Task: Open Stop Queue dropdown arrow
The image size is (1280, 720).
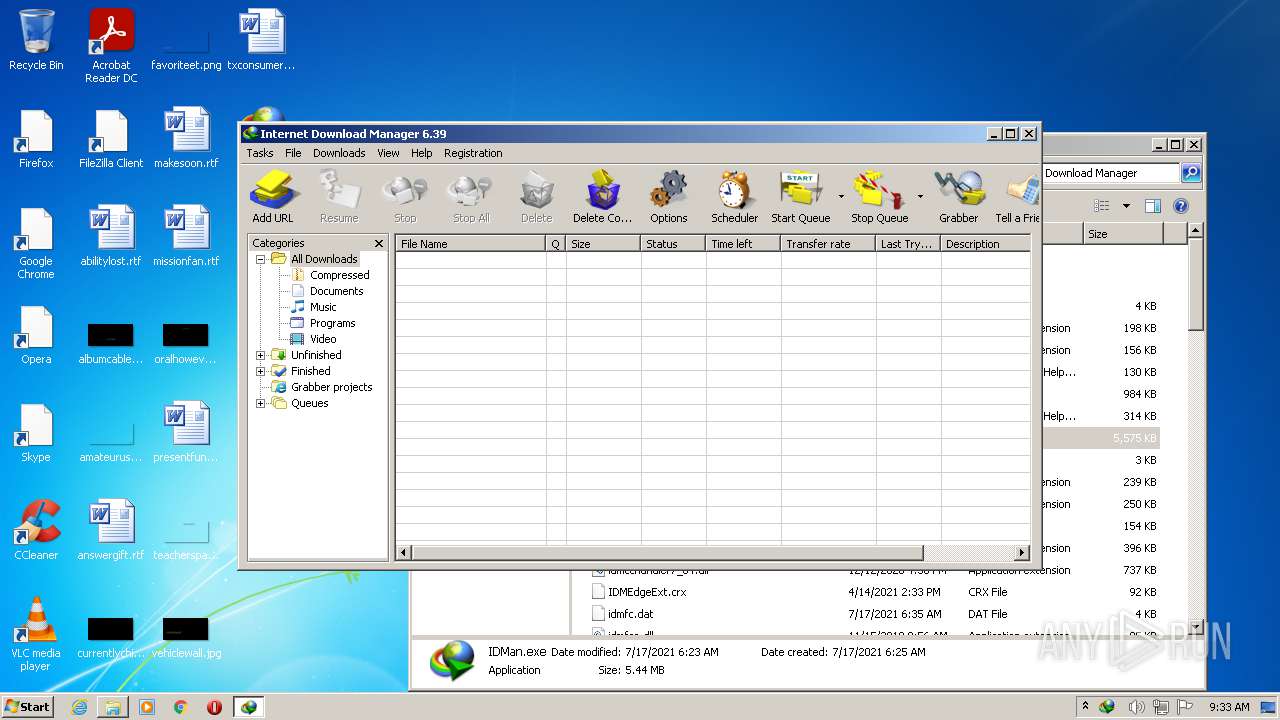Action: click(x=920, y=197)
